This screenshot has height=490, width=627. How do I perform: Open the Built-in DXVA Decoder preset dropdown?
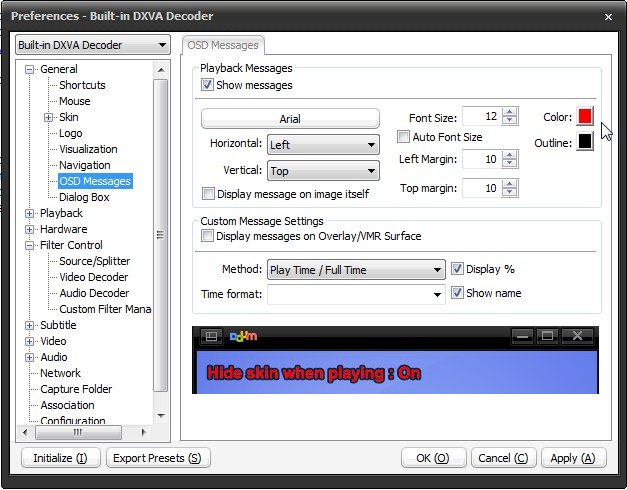93,45
